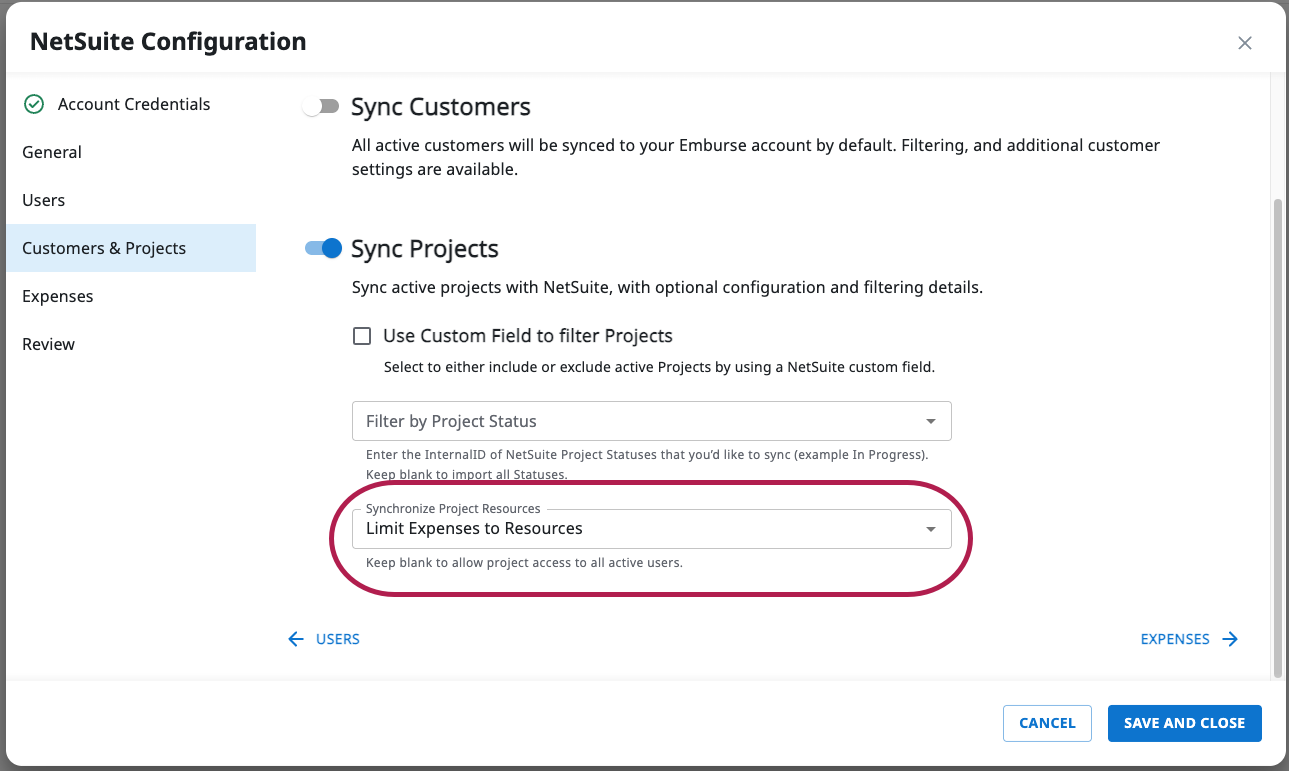The image size is (1289, 771).
Task: Disable the Sync Projects toggle
Action: point(323,248)
